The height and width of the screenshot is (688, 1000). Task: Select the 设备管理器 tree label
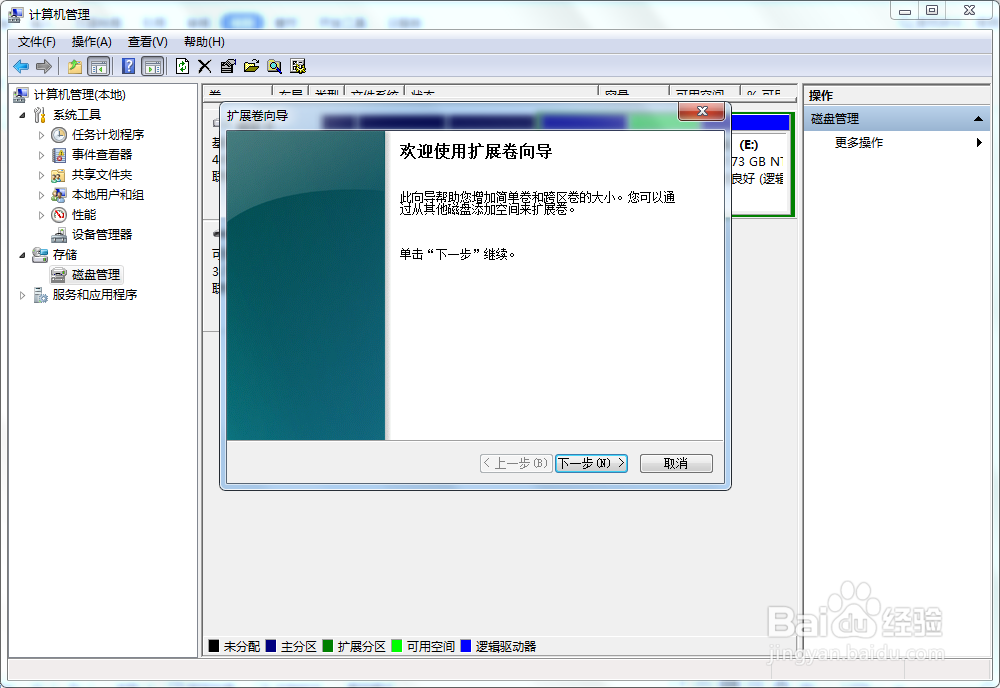(102, 235)
